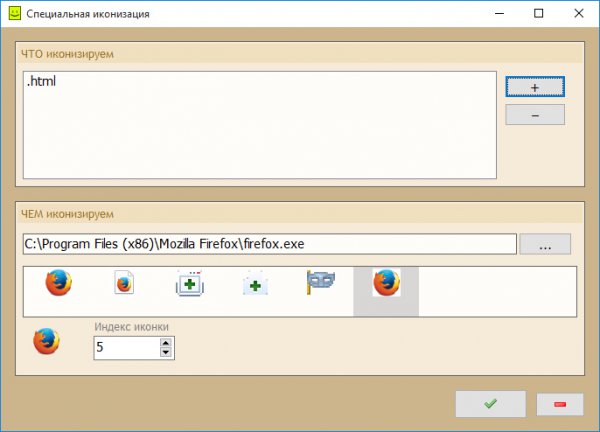
Task: Click the green smiley app icon in title bar
Action: (x=15, y=14)
